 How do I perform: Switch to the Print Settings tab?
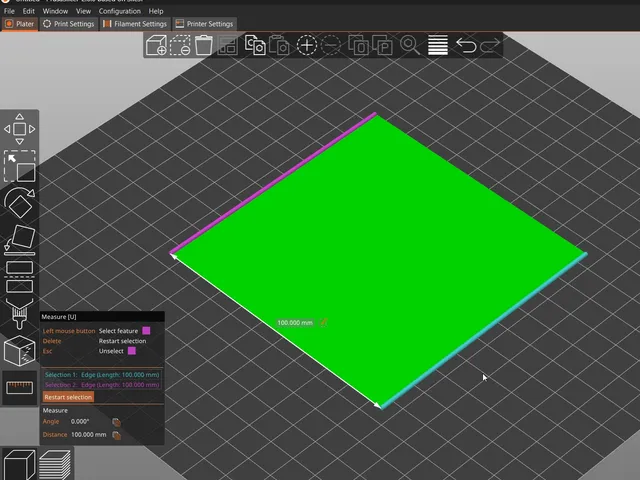[69, 24]
